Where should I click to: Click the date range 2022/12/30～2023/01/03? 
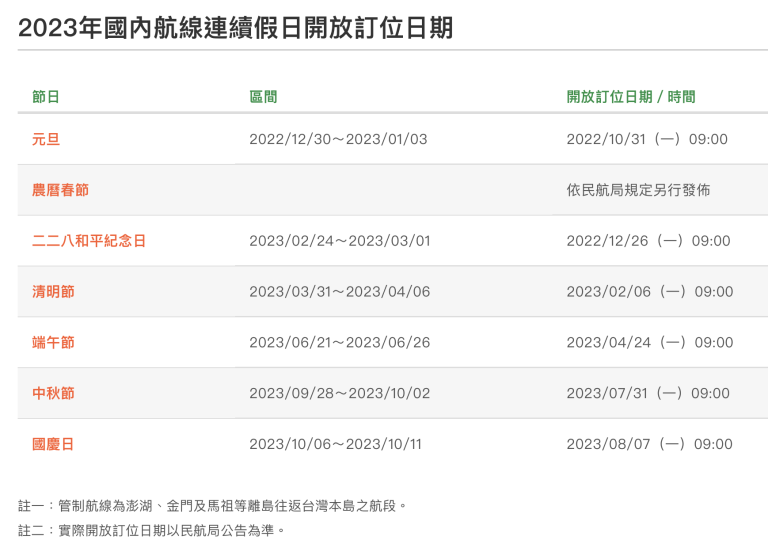pyautogui.click(x=338, y=139)
